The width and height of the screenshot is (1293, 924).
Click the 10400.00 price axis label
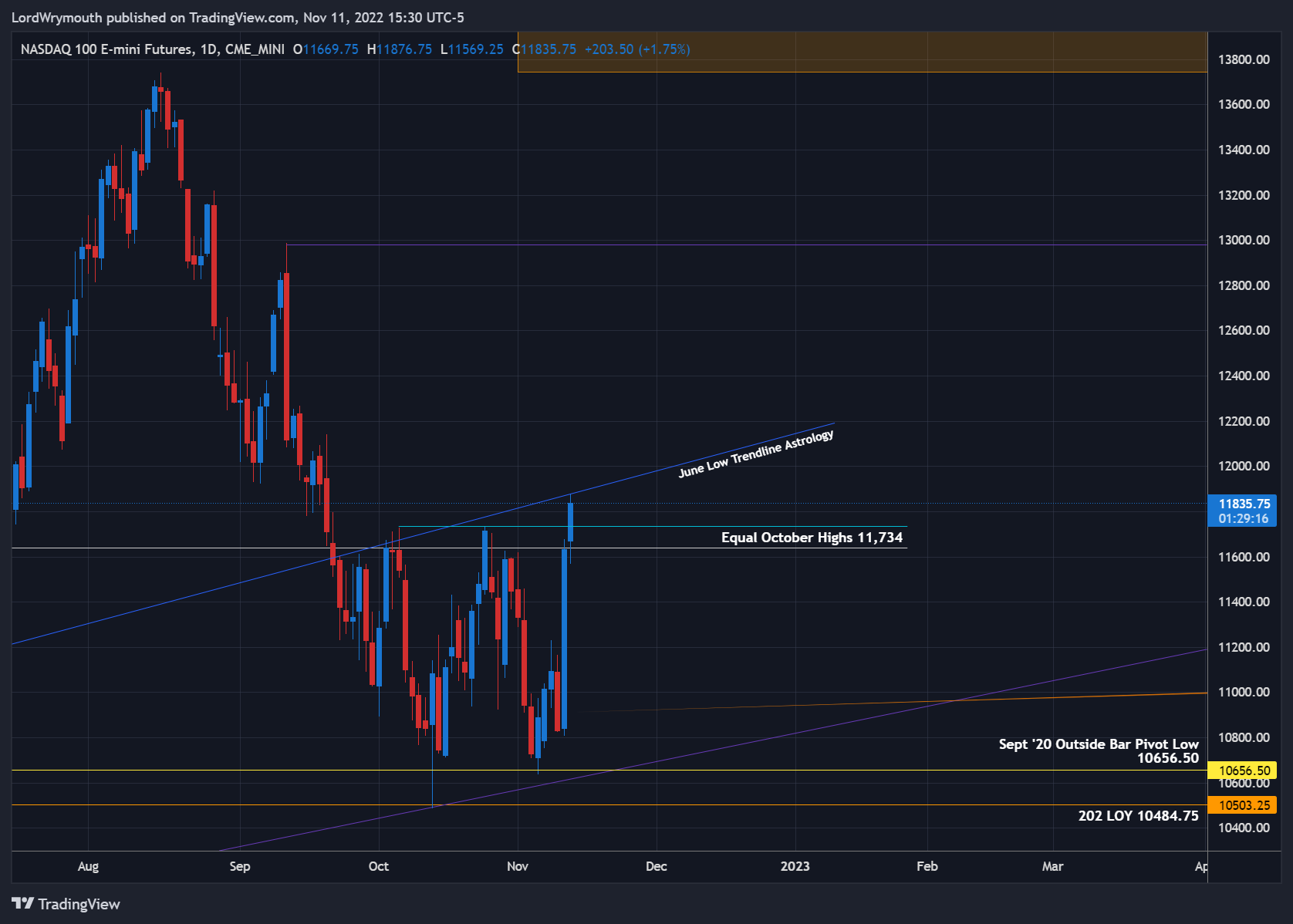click(1244, 828)
